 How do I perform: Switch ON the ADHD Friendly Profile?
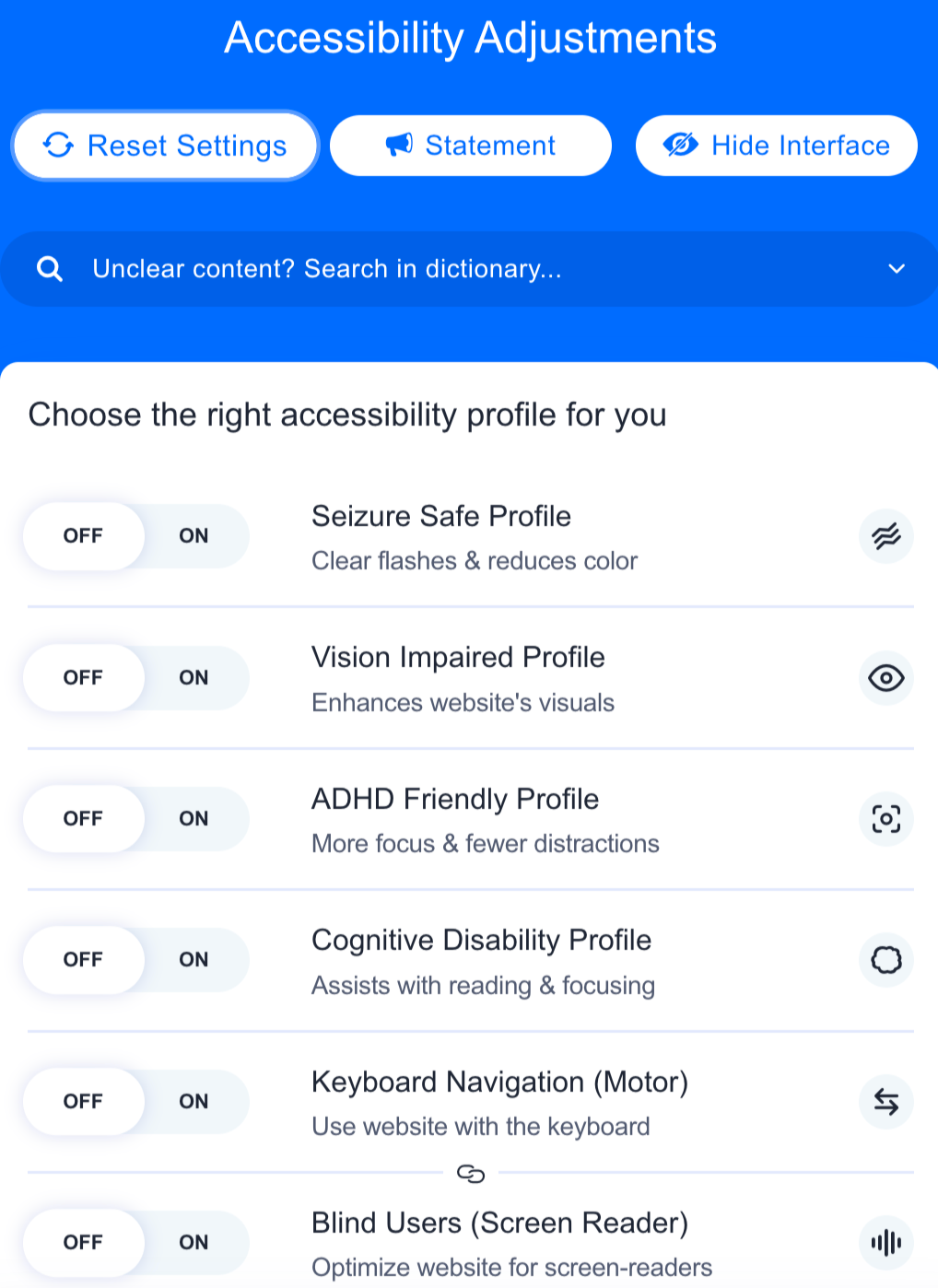pyautogui.click(x=193, y=819)
